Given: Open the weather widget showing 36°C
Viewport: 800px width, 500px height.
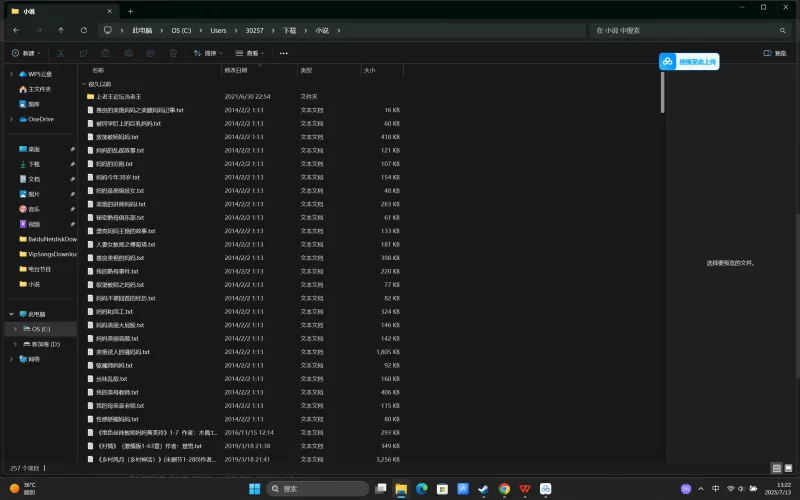Looking at the screenshot, I should pos(23,489).
